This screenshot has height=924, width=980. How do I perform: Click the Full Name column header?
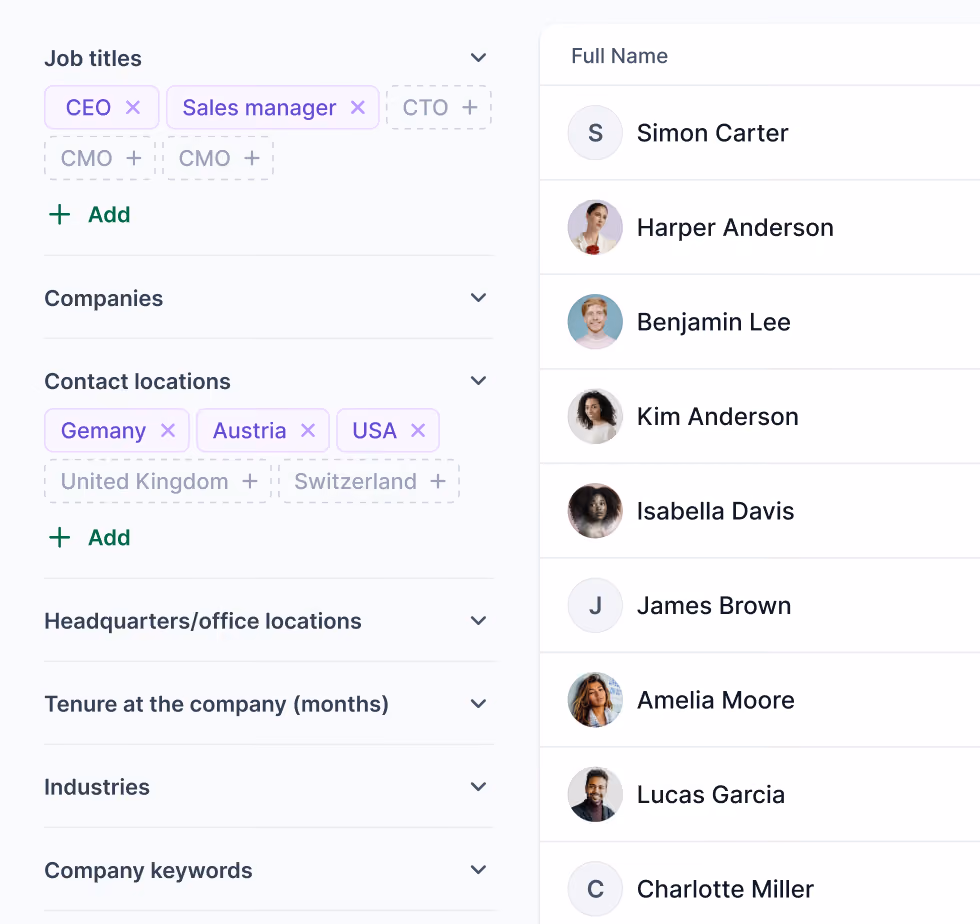pos(619,56)
